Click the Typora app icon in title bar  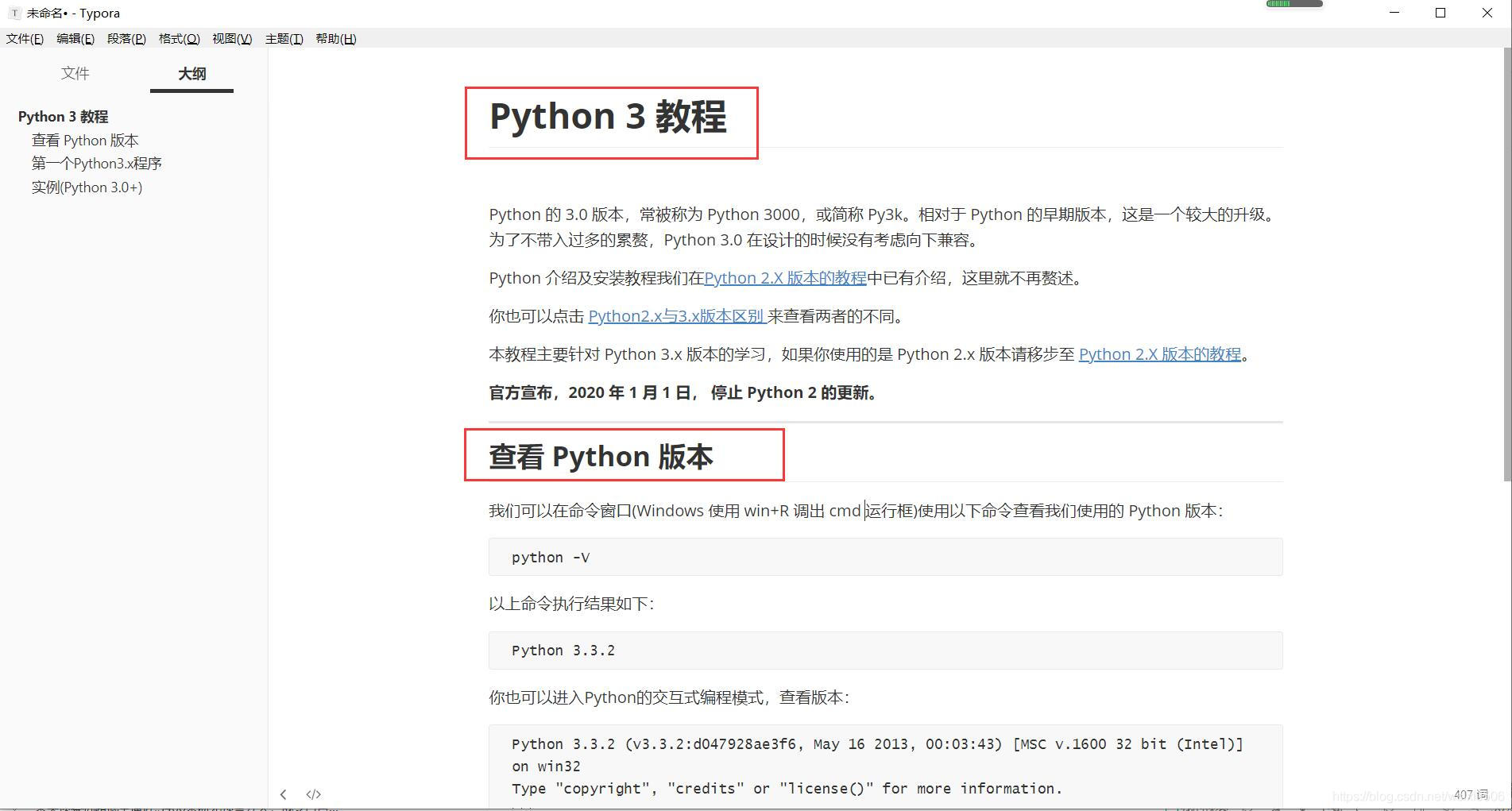14,14
